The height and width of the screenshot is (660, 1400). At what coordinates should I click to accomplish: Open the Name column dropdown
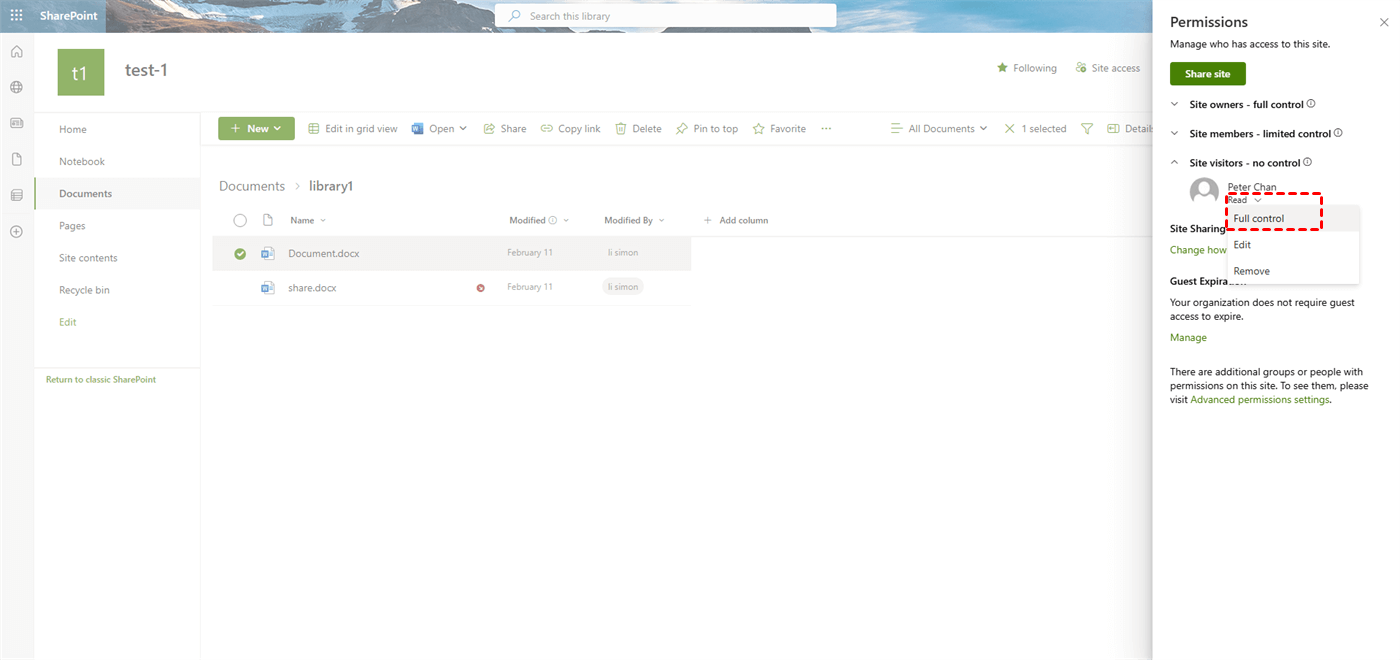pos(308,220)
